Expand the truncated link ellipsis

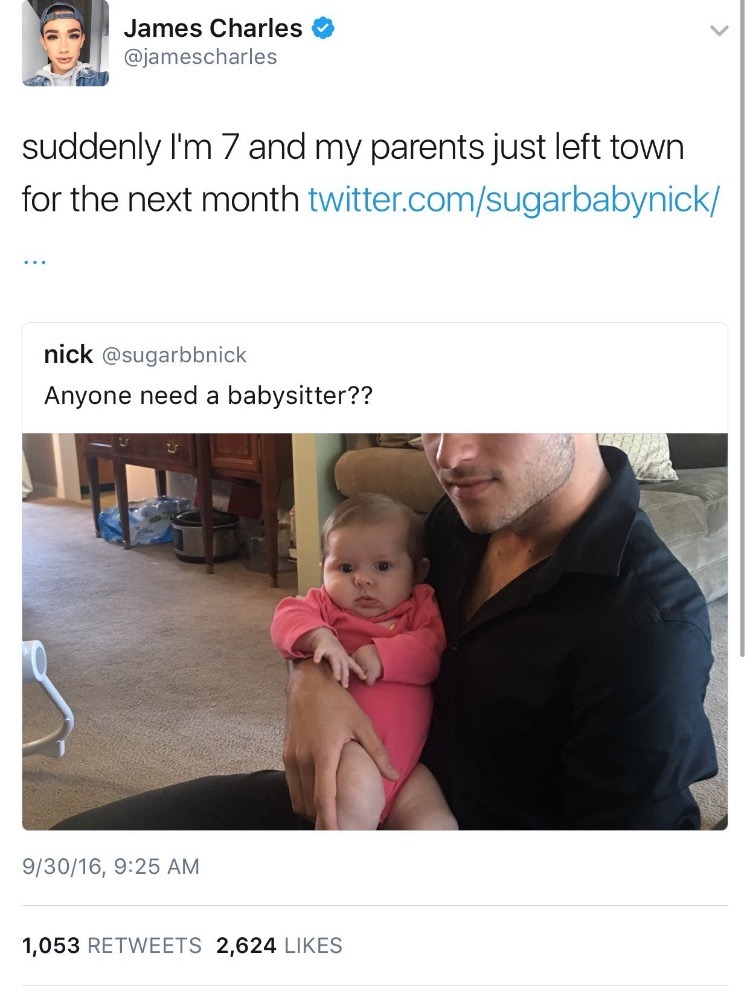click(34, 261)
